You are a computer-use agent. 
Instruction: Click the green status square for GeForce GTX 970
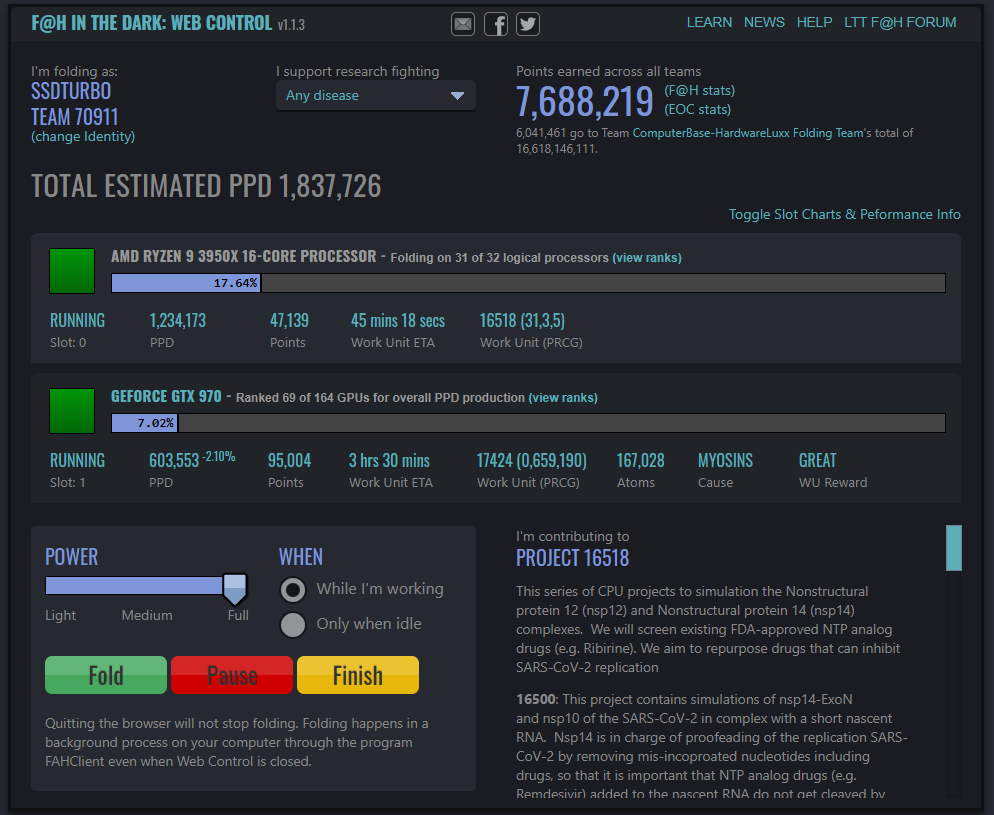pos(72,411)
